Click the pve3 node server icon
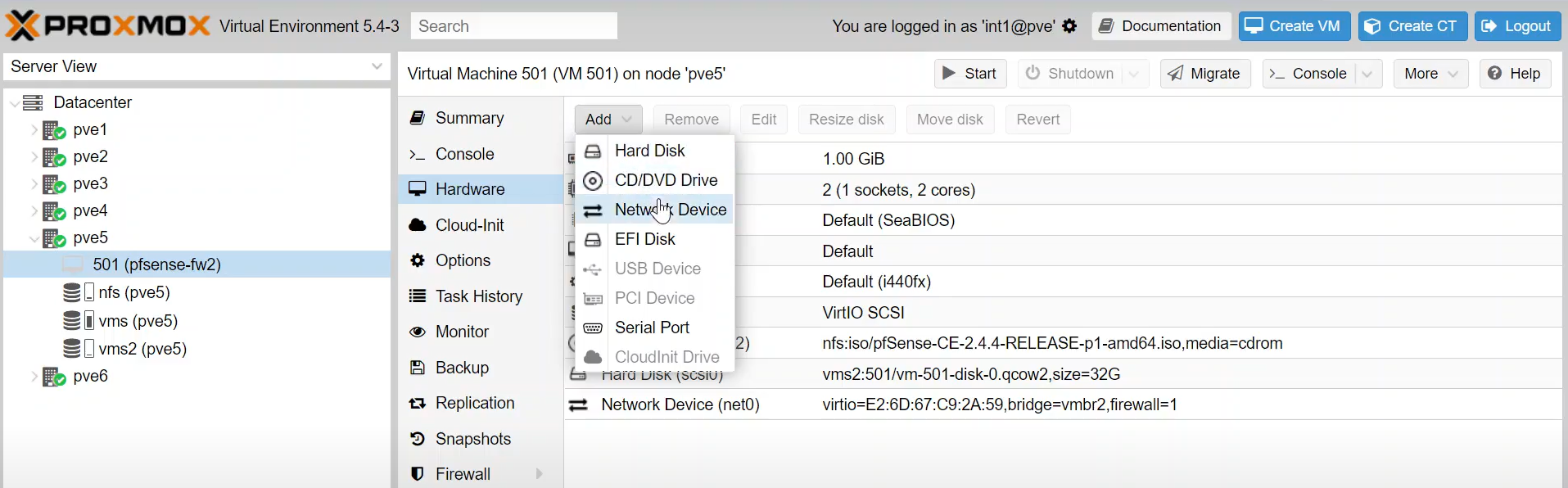 coord(54,184)
